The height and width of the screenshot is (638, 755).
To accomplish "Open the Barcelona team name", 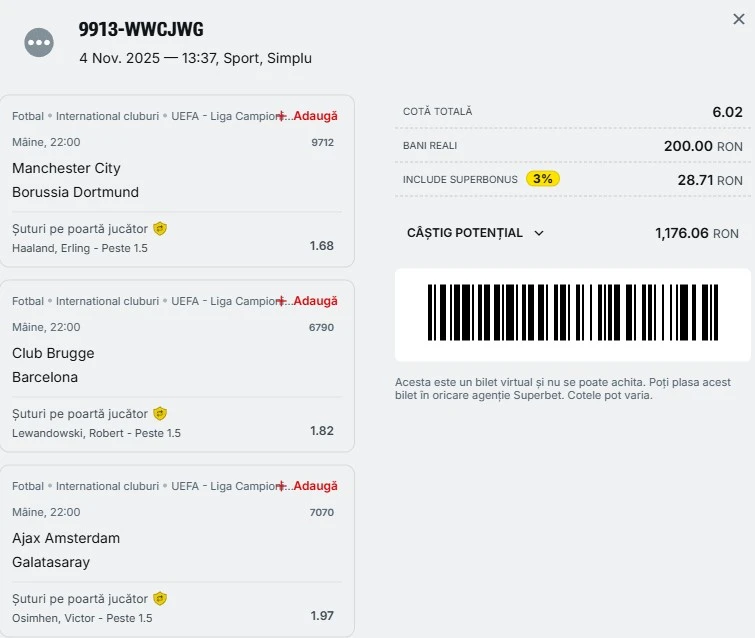I will (45, 377).
